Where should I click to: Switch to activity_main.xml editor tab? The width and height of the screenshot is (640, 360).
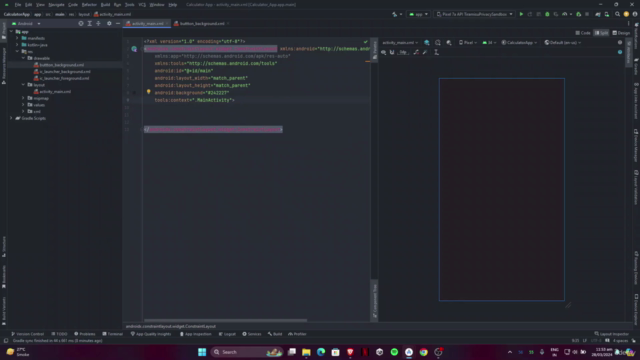147,24
